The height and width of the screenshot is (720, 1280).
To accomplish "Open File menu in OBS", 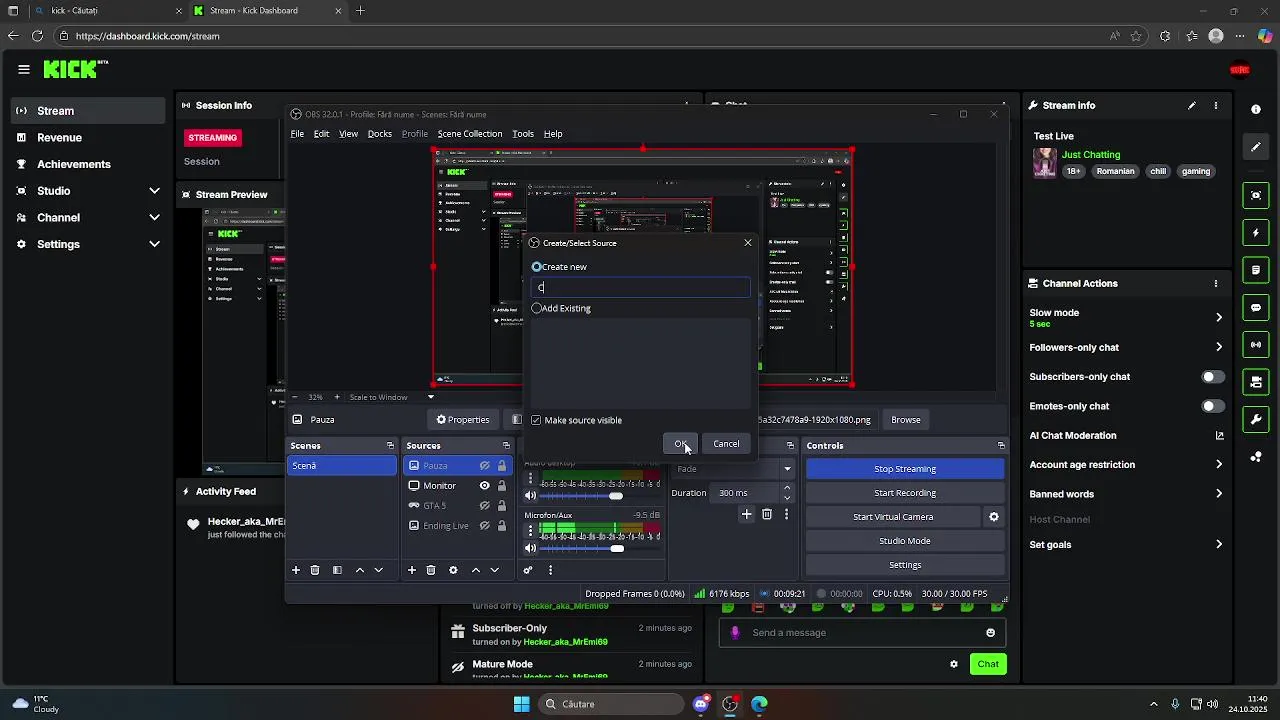I will (297, 134).
